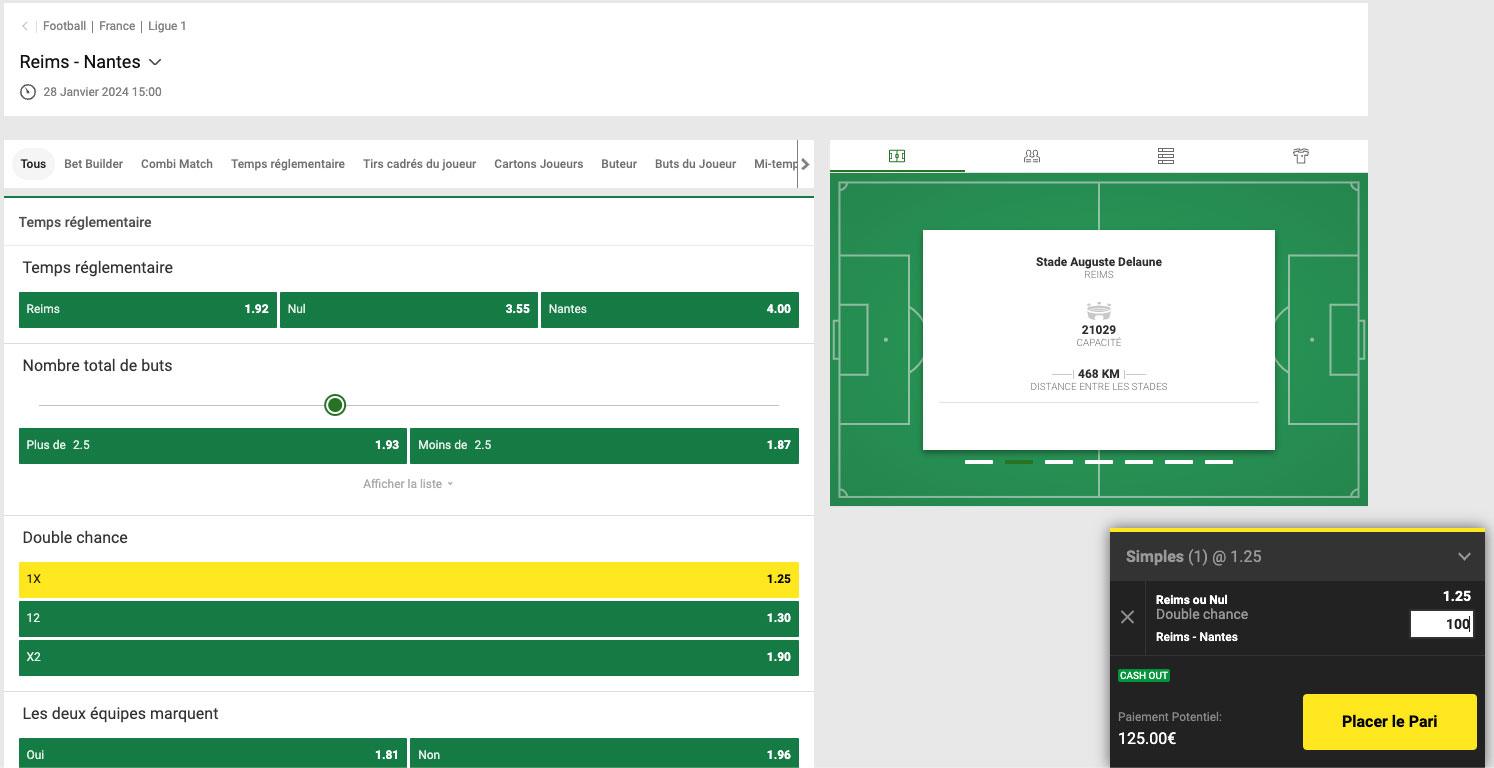
Task: Open the Buts du Joueur tab
Action: 695,164
